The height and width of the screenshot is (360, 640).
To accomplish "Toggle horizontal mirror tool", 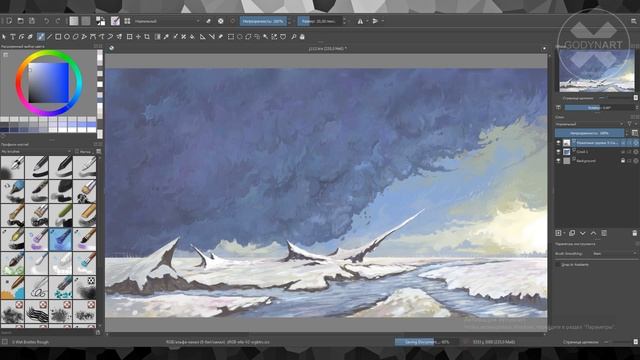I will pyautogui.click(x=360, y=21).
